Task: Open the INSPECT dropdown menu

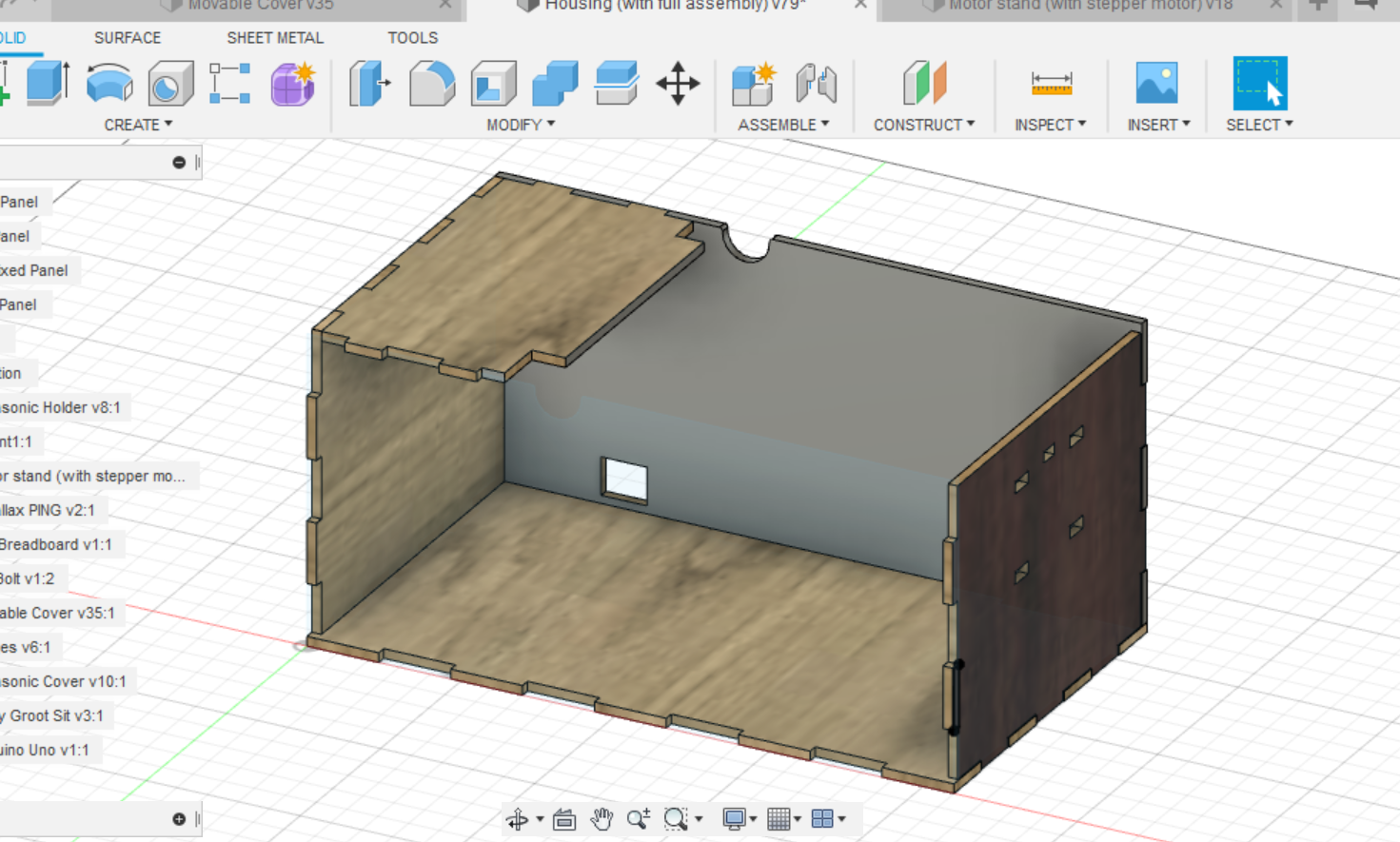Action: click(1050, 125)
